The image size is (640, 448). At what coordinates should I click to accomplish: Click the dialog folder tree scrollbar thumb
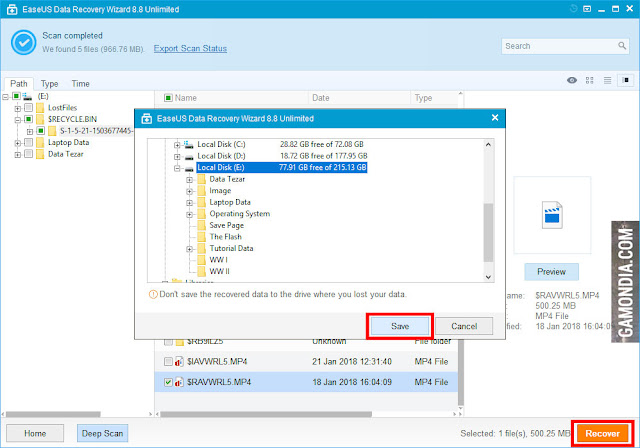pos(488,232)
